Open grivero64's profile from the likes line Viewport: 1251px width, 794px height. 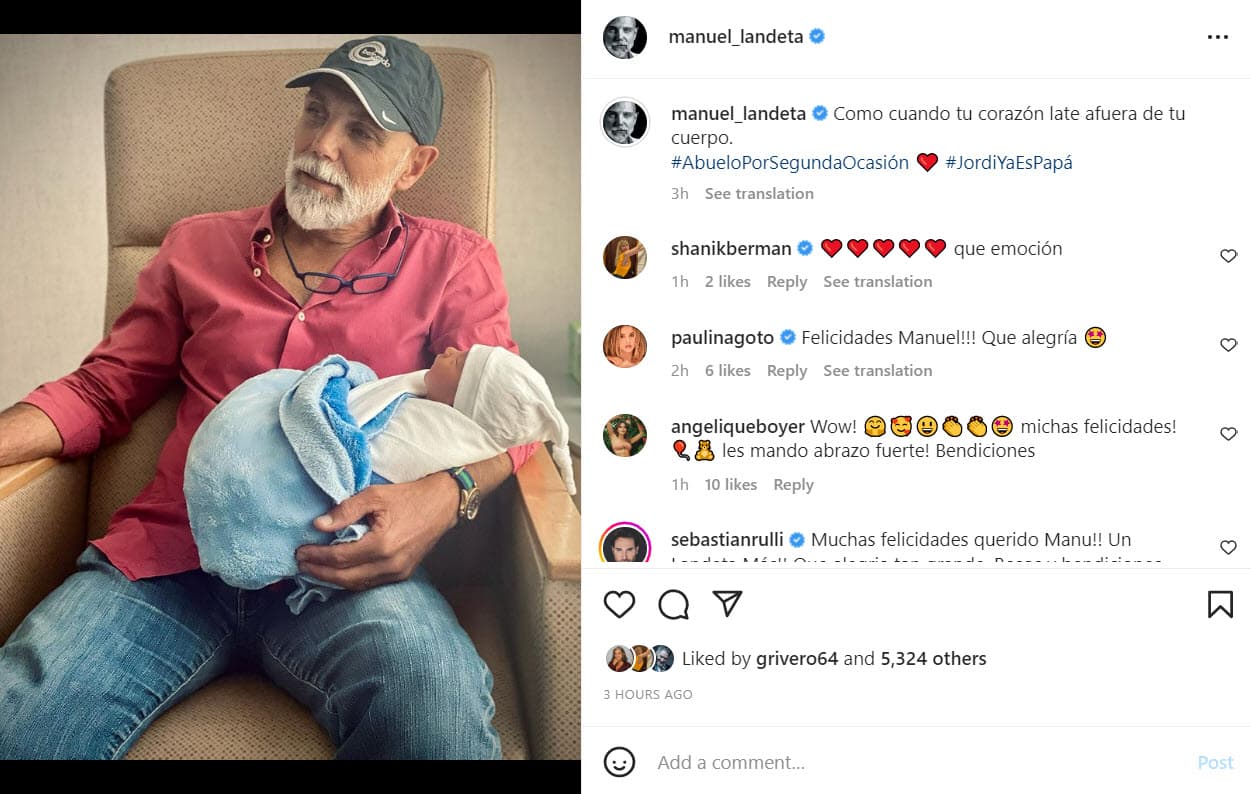(797, 658)
